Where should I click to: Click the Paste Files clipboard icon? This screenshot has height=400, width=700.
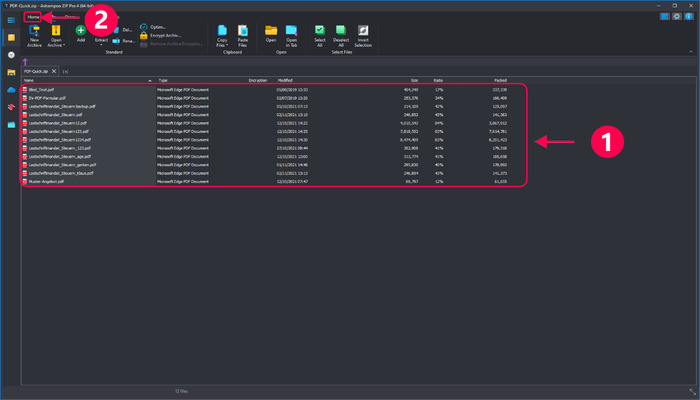[x=242, y=30]
